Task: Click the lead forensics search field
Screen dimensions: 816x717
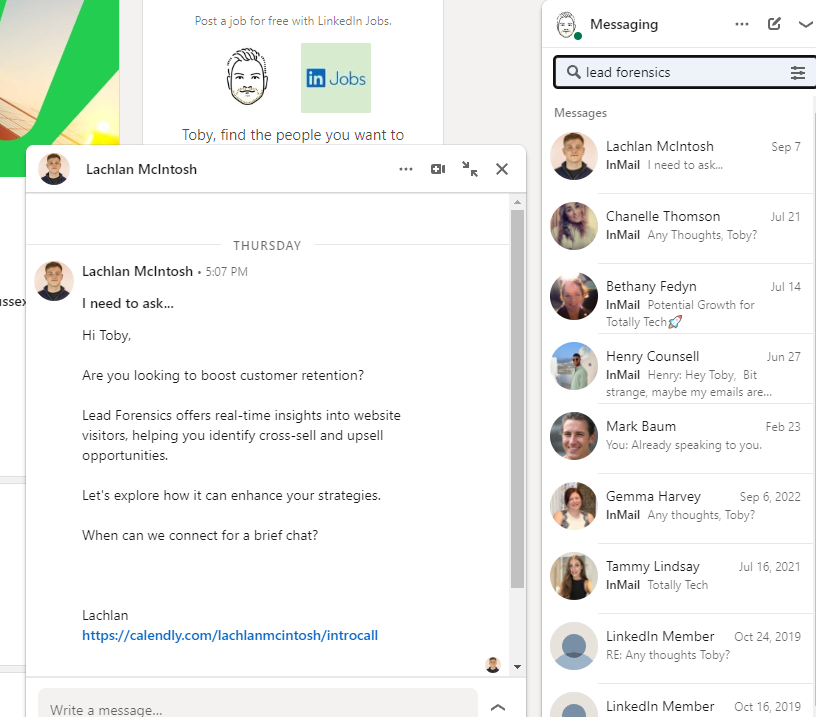Action: 686,72
